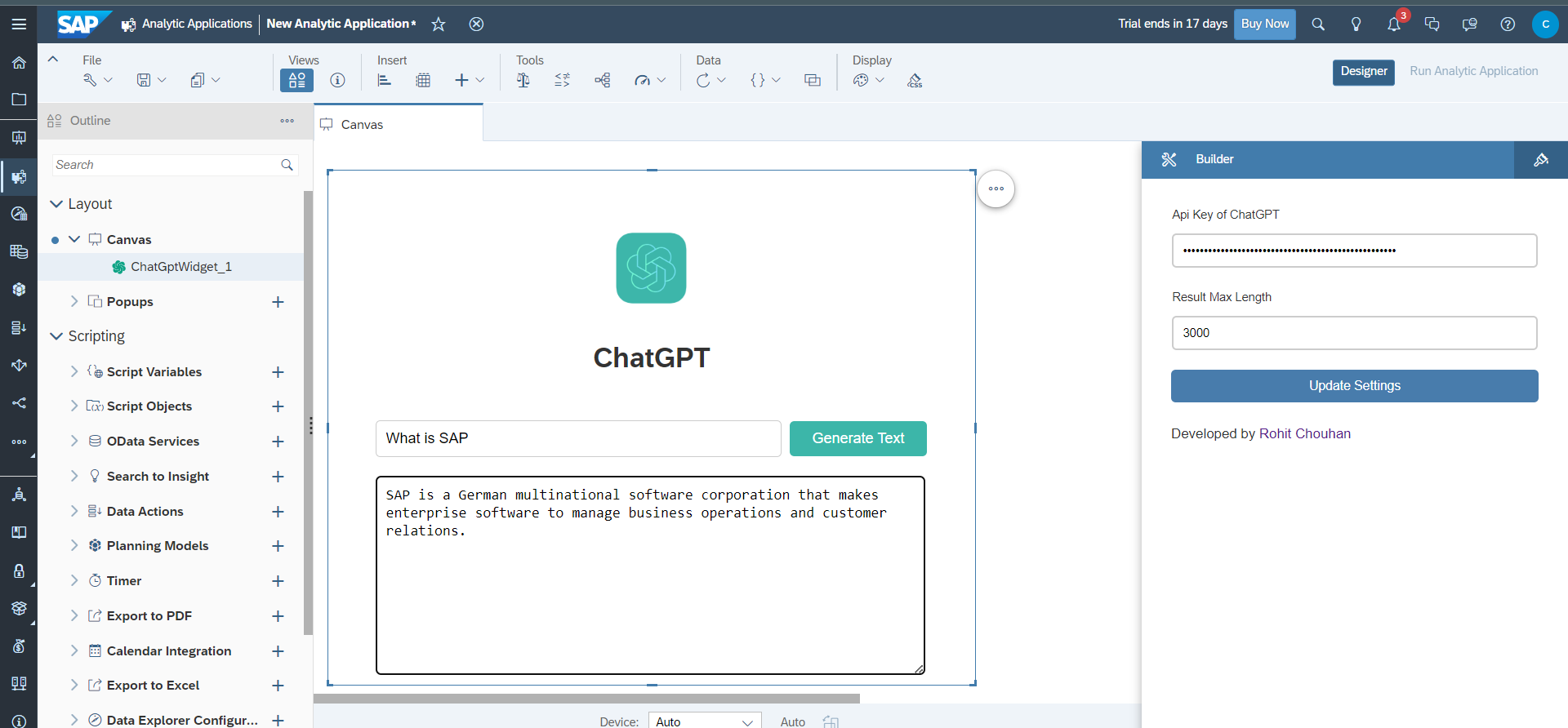Click the Generate Text button

pos(858,438)
